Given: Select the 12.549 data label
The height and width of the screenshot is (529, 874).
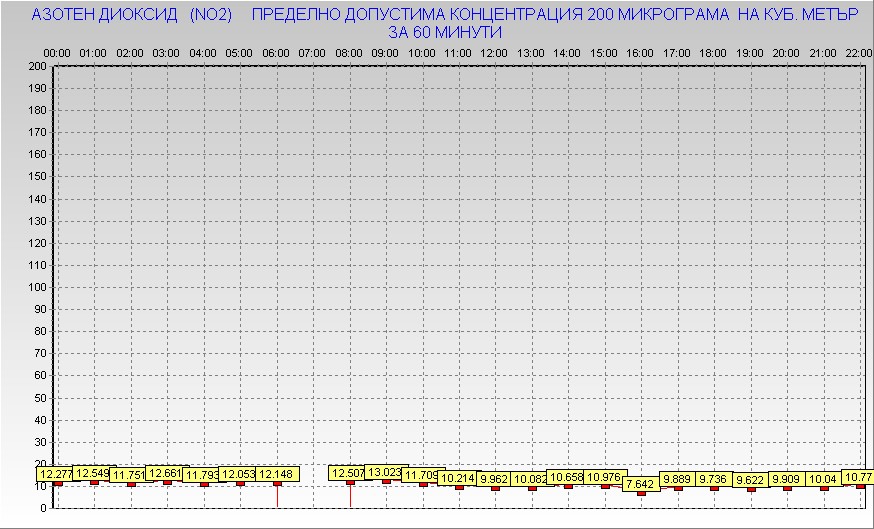Looking at the screenshot, I should pyautogui.click(x=93, y=472).
